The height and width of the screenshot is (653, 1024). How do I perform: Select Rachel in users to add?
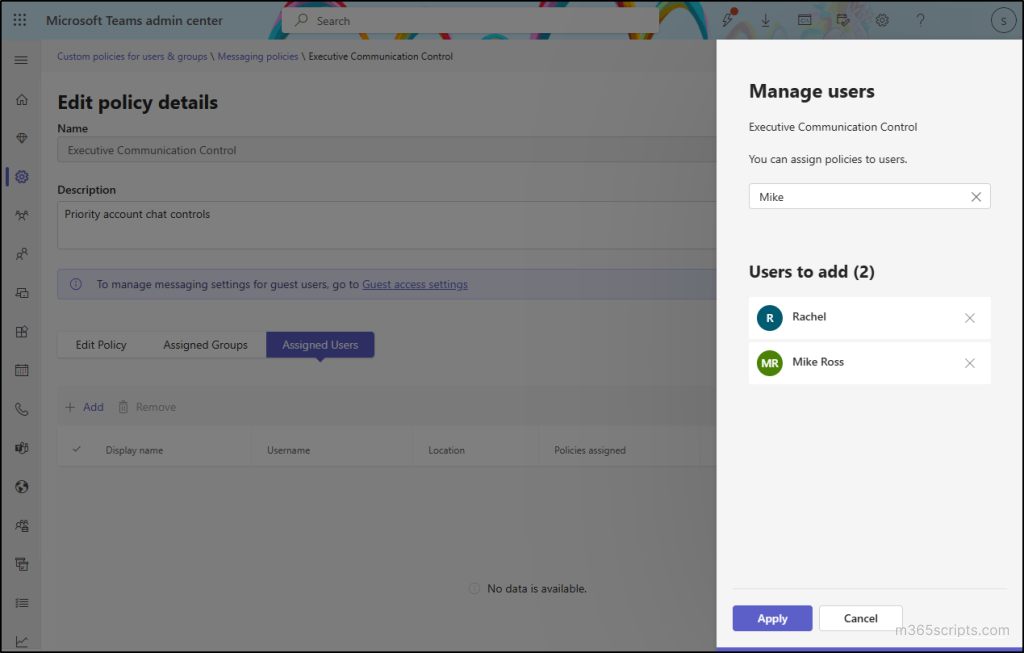(x=869, y=318)
